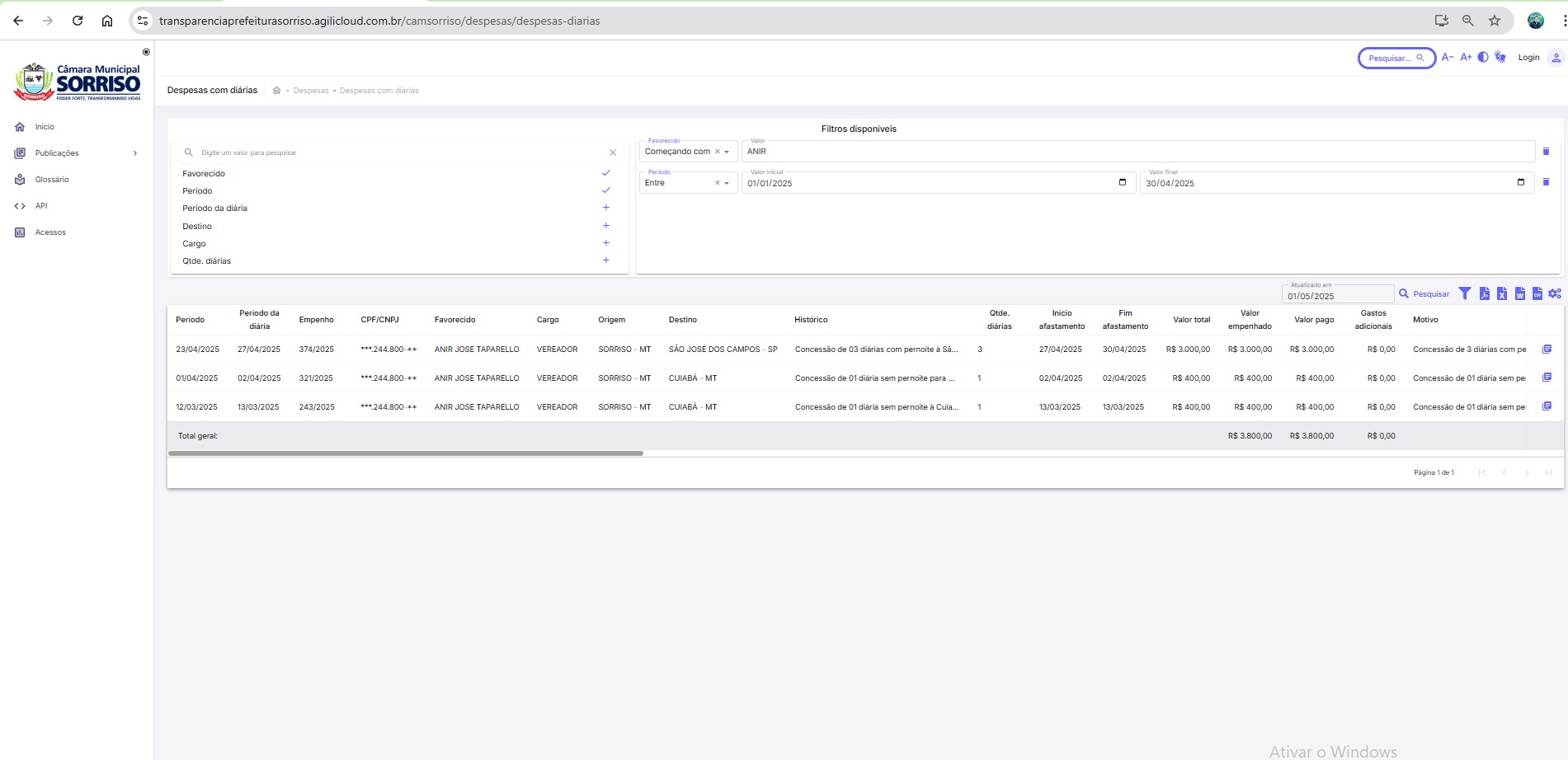Export the table as CSV file
The height and width of the screenshot is (760, 1568).
pyautogui.click(x=1537, y=293)
